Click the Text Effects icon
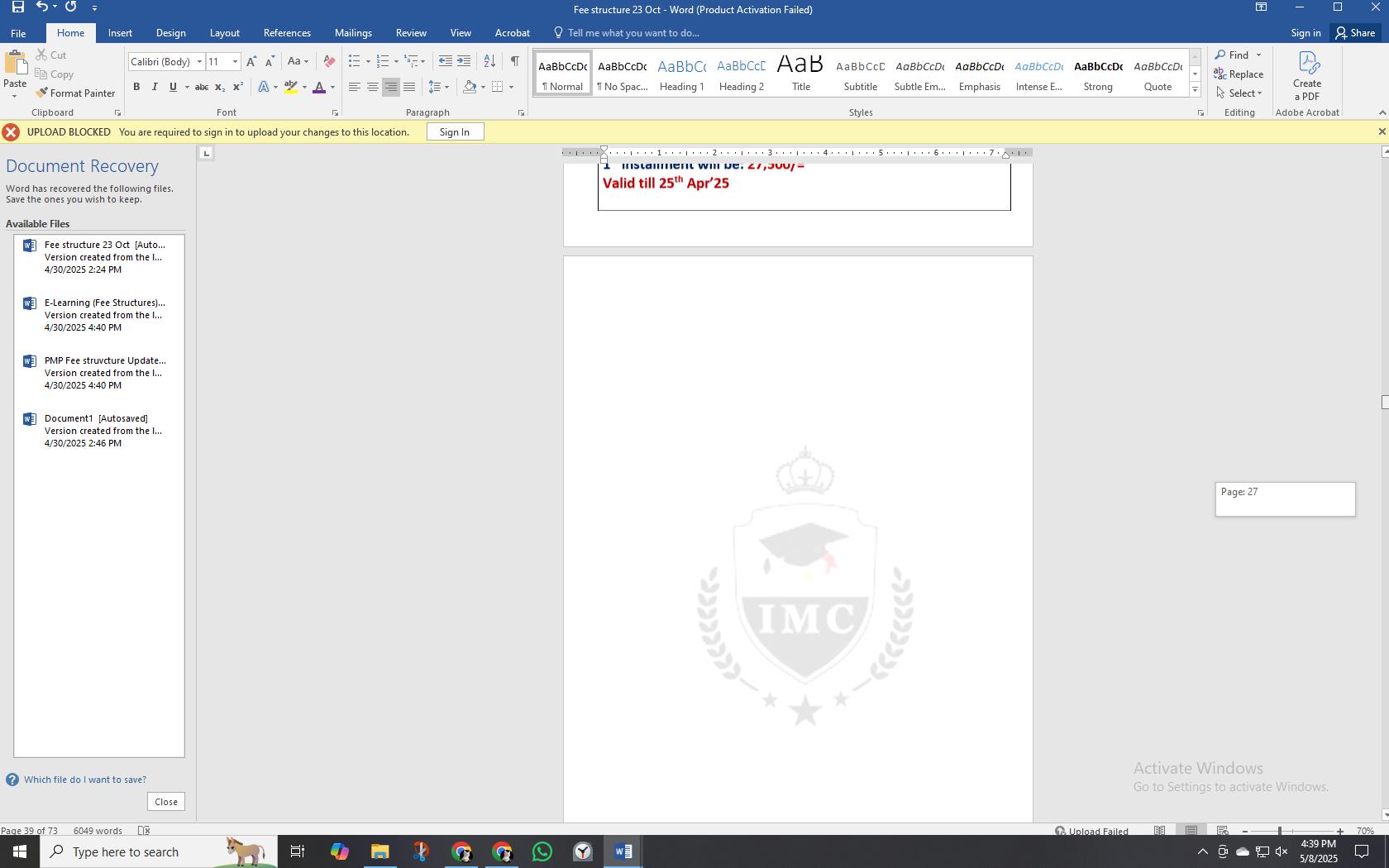The width and height of the screenshot is (1389, 868). pyautogui.click(x=263, y=87)
